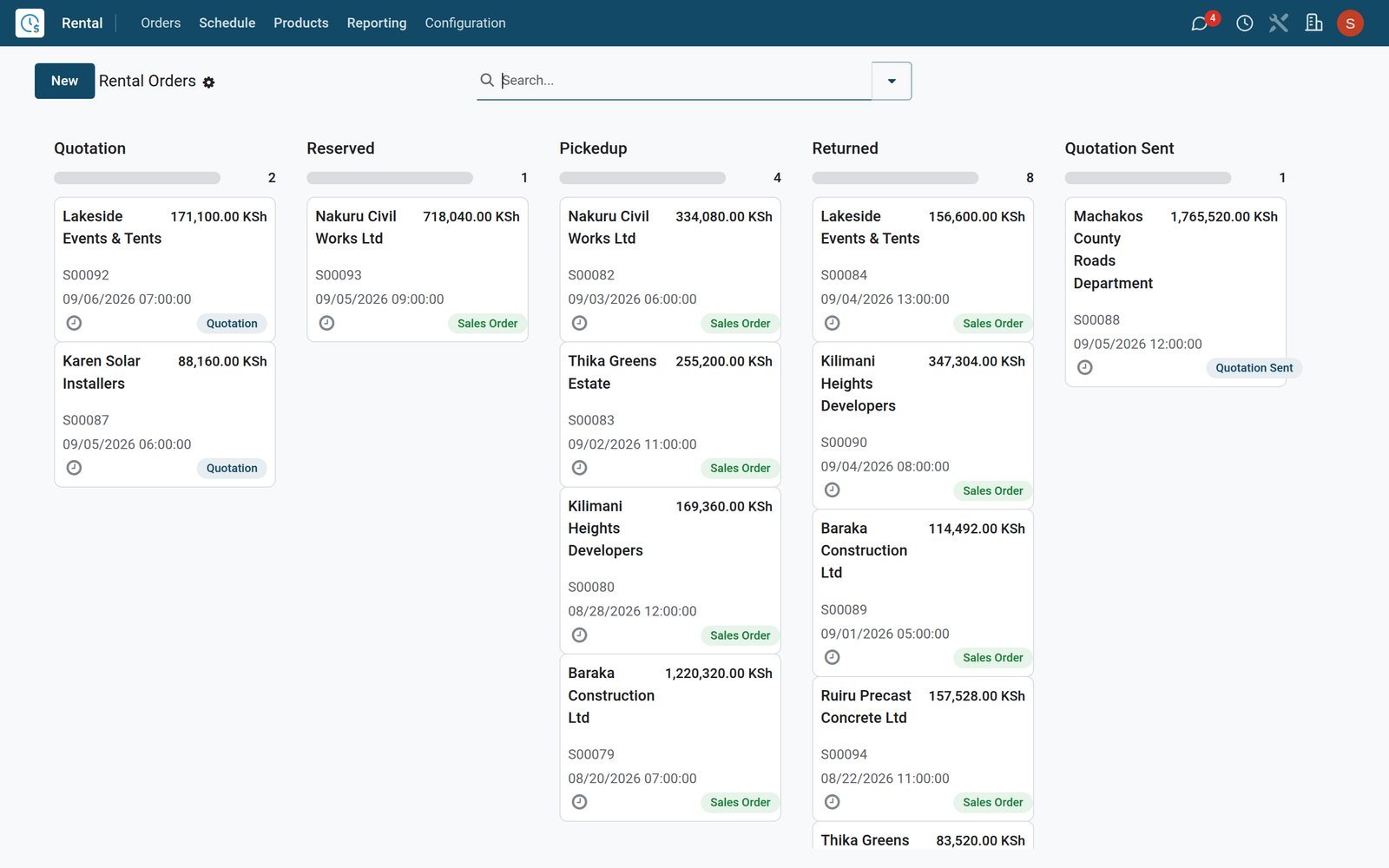Click the Quotation Sent column title
The image size is (1389, 868).
click(x=1119, y=148)
